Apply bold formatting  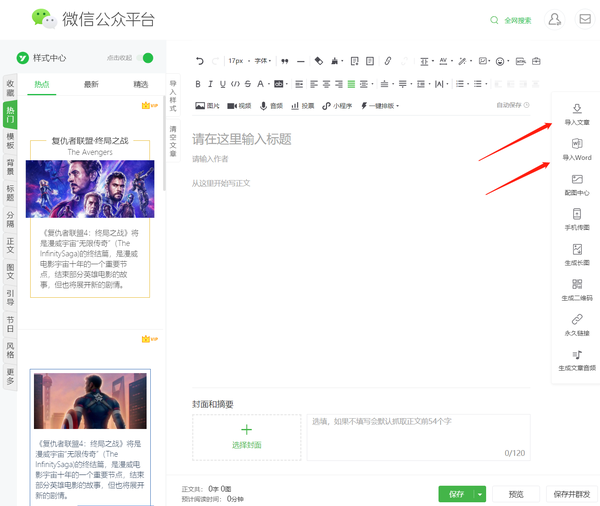click(x=198, y=84)
